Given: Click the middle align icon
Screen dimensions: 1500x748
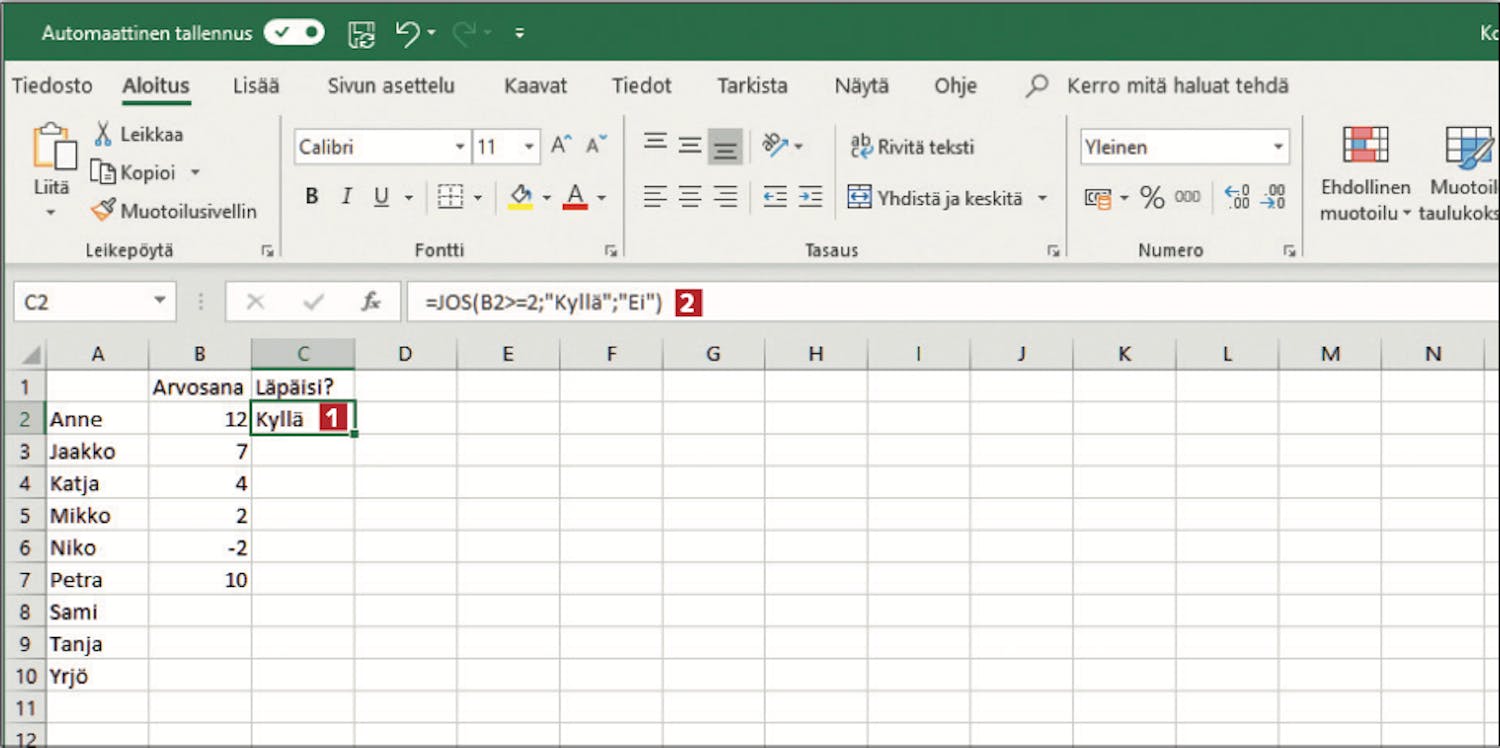Looking at the screenshot, I should pos(690,146).
